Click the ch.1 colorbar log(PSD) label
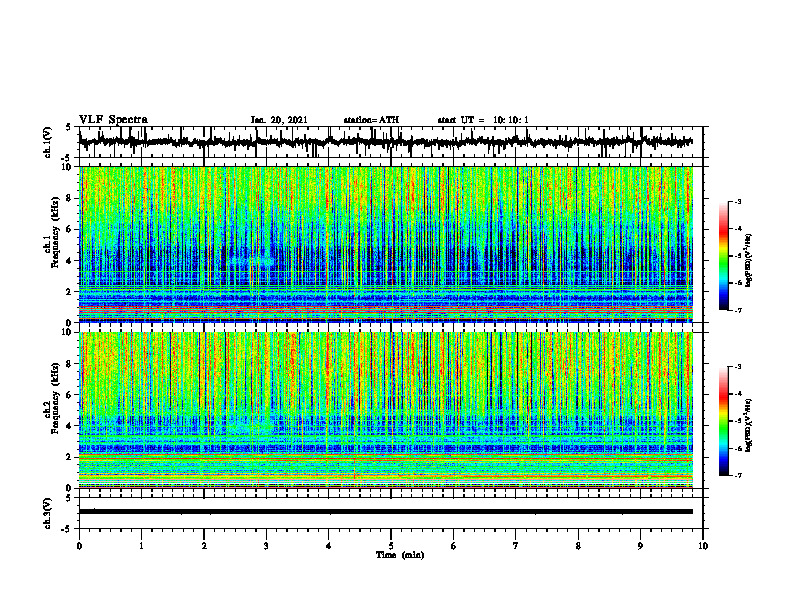 [x=748, y=261]
